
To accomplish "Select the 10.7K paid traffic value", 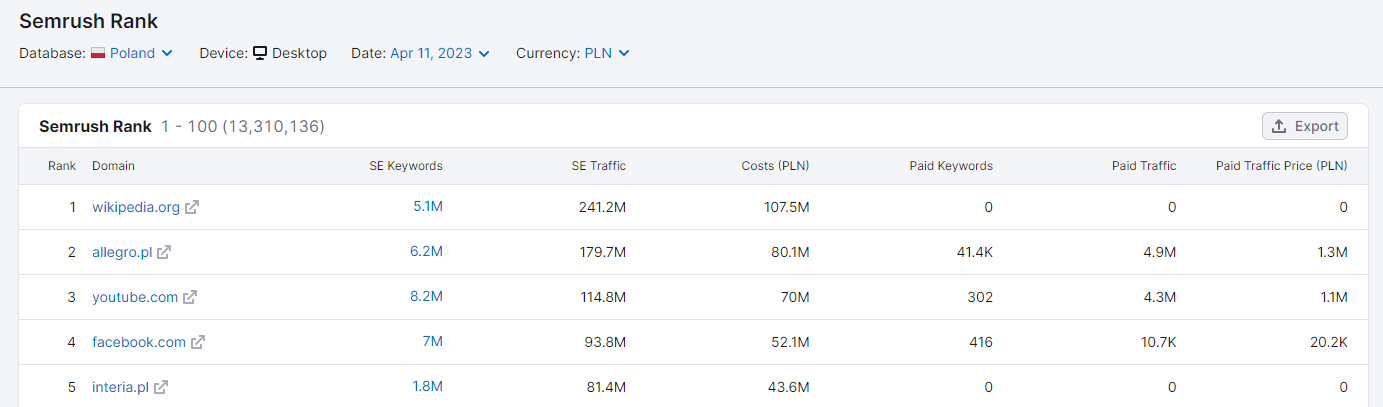I will coord(1158,342).
